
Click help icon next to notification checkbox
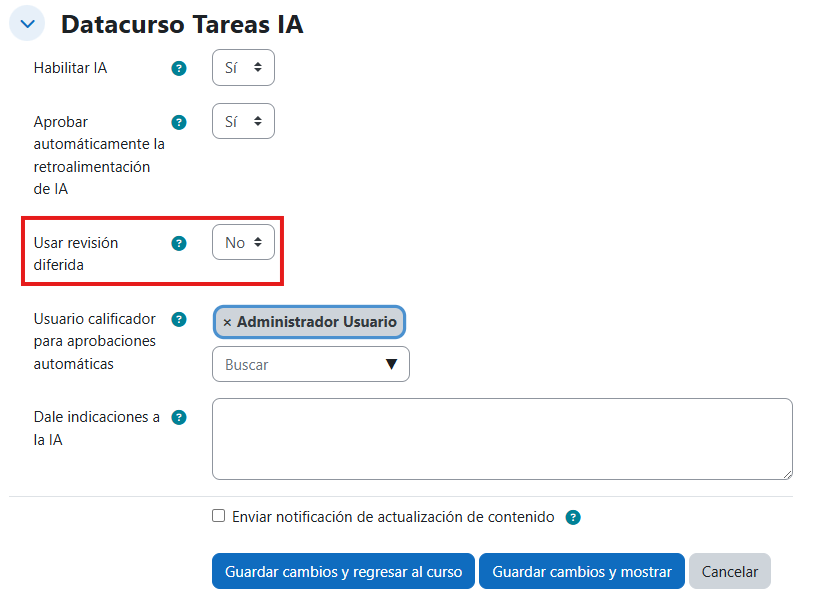click(573, 518)
